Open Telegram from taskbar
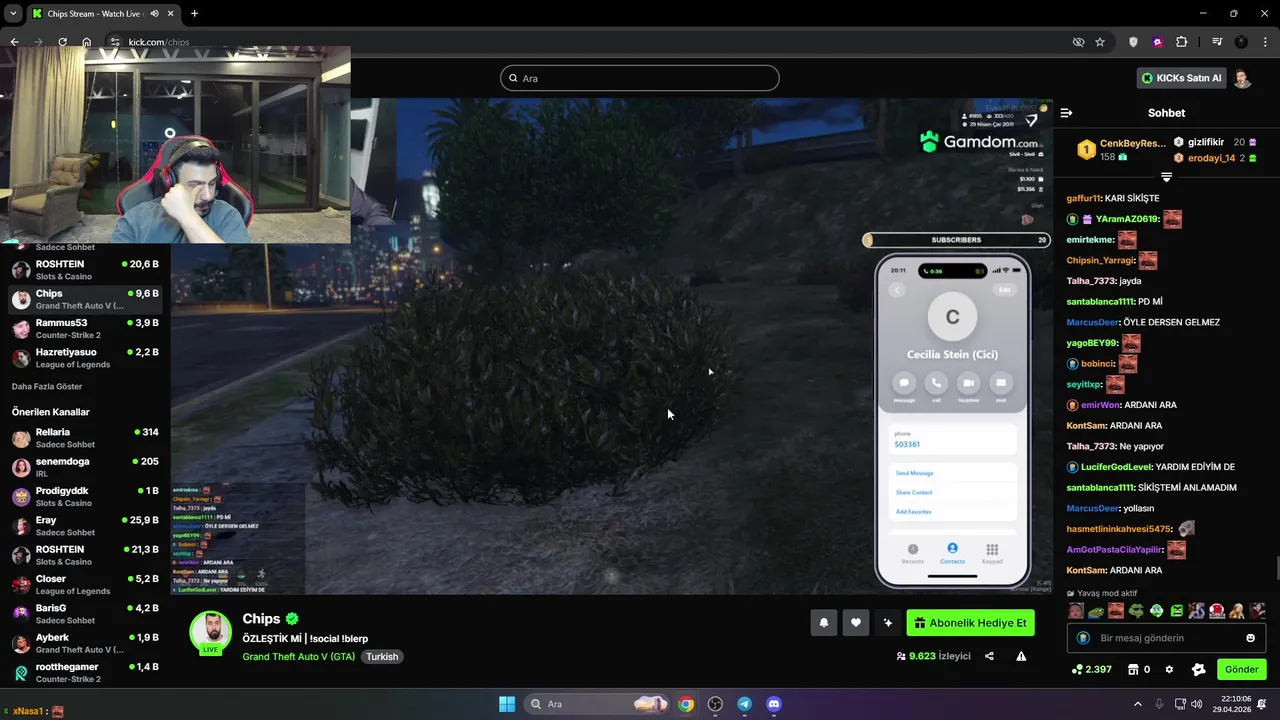Image resolution: width=1280 pixels, height=720 pixels. [x=744, y=704]
